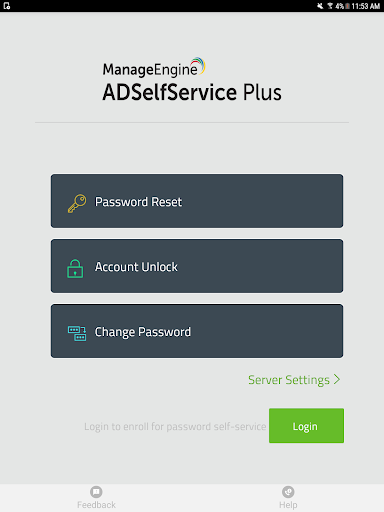The width and height of the screenshot is (384, 512).
Task: Click the ADSelfService Plus title text
Action: coord(192,92)
